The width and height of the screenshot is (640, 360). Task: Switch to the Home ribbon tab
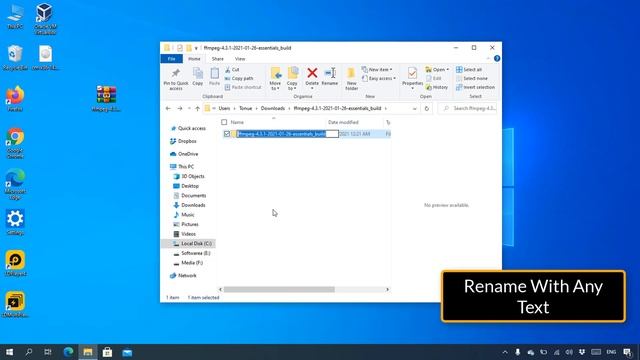[194, 59]
